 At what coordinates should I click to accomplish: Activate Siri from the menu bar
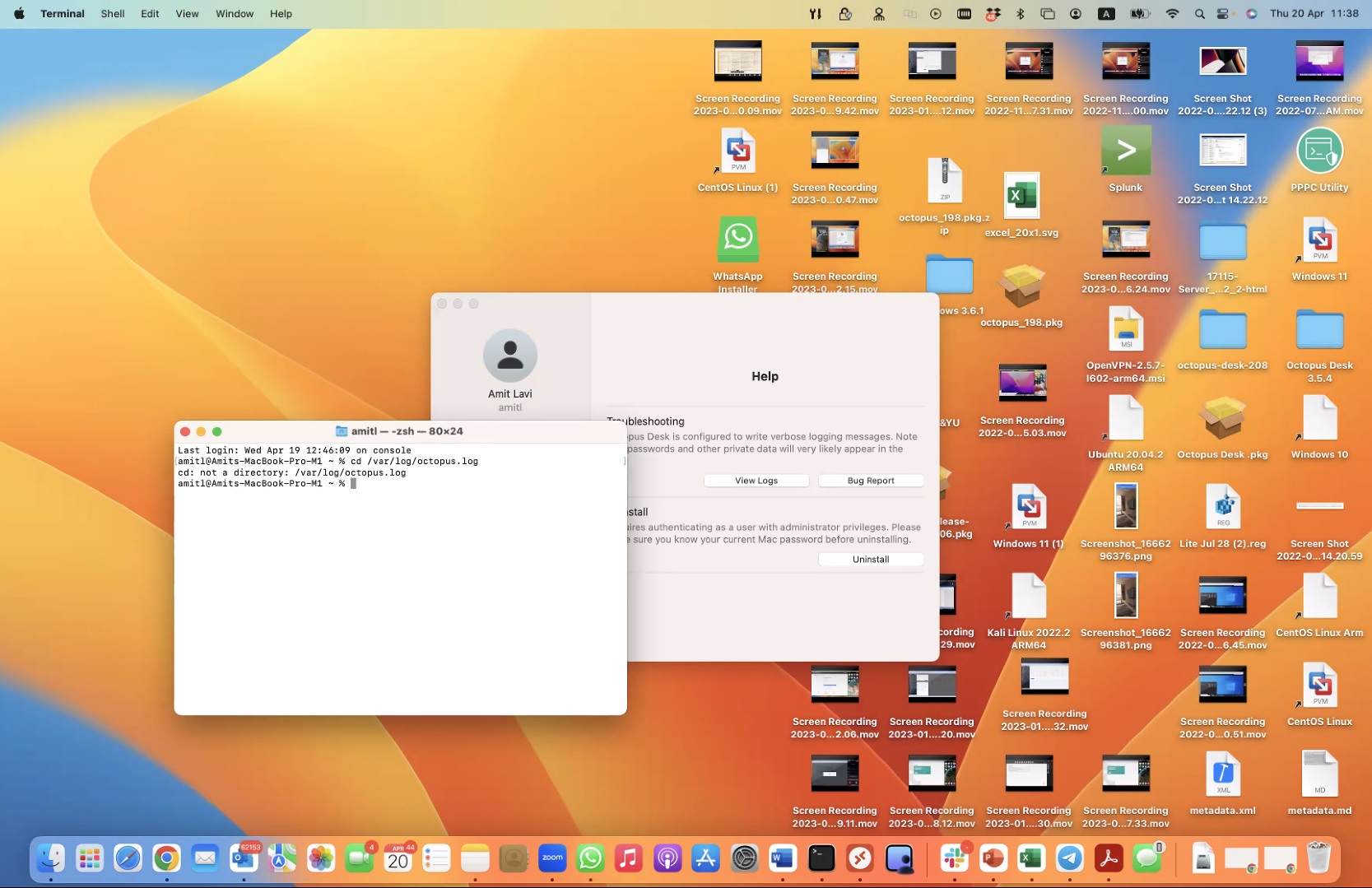pos(1252,14)
